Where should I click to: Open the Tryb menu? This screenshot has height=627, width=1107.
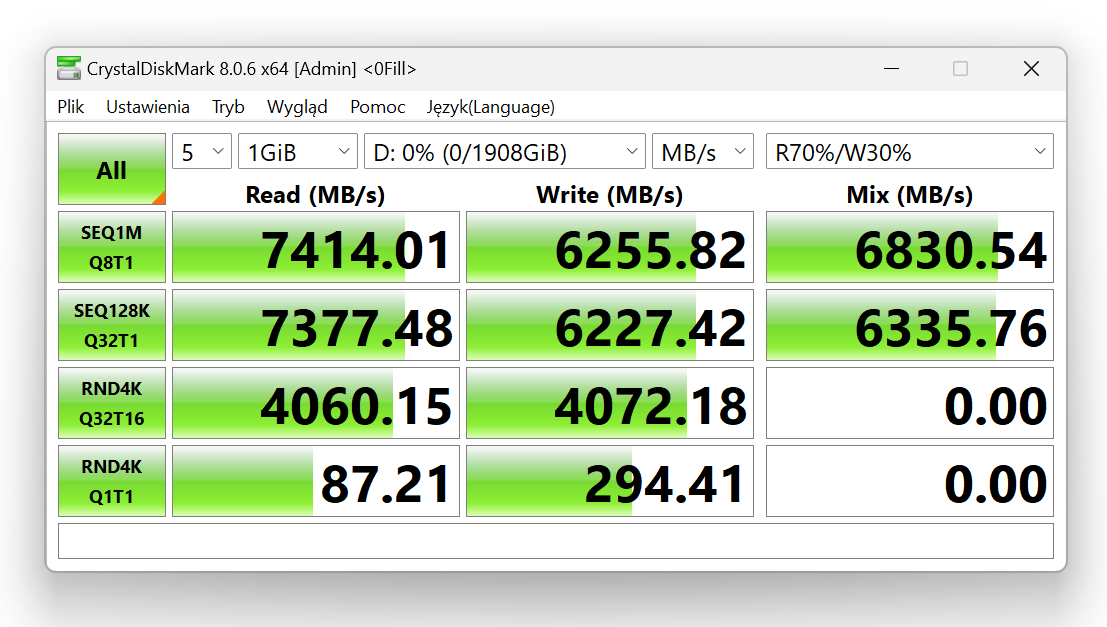(x=228, y=107)
